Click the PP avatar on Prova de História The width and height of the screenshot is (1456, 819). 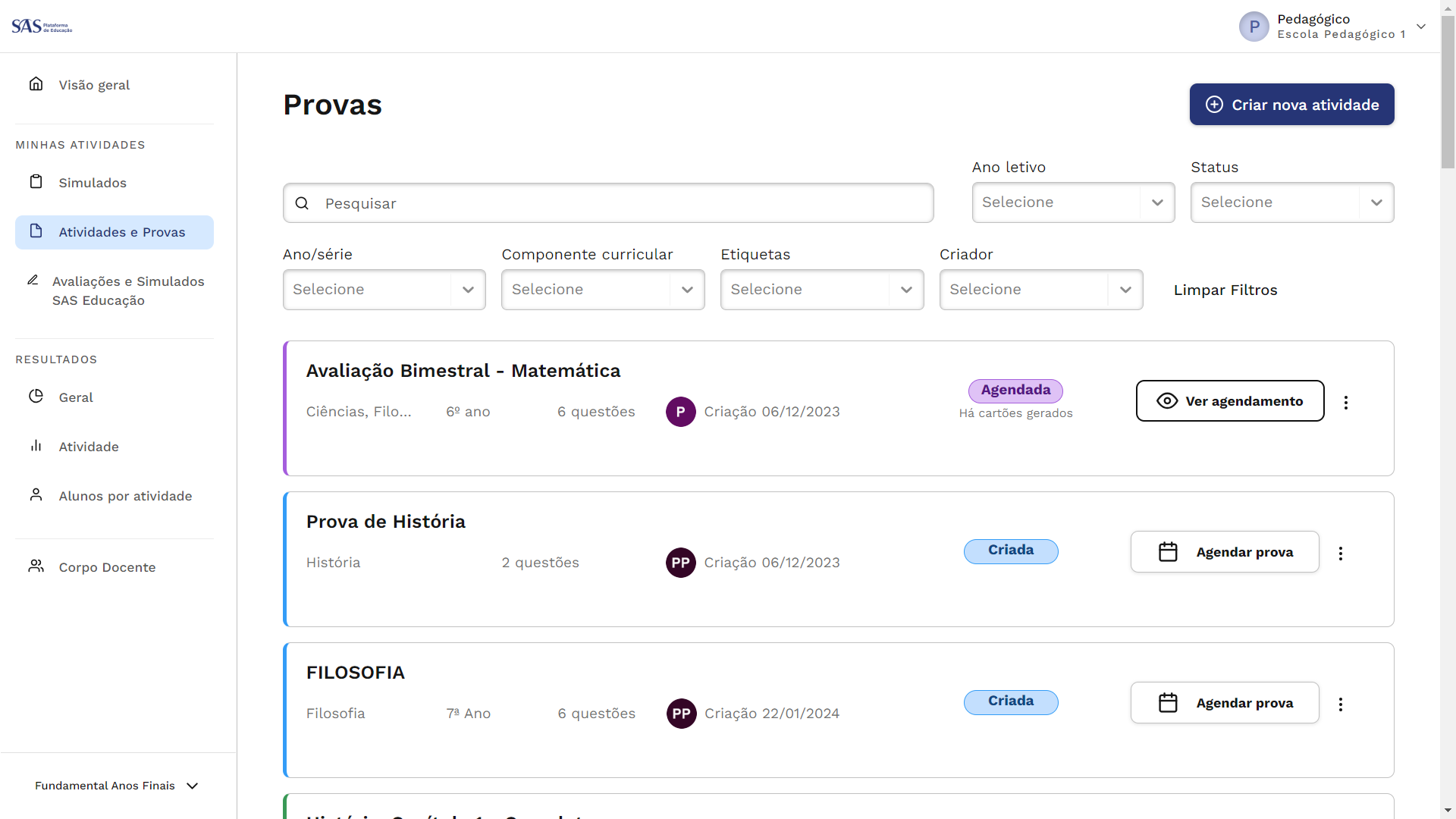point(681,563)
